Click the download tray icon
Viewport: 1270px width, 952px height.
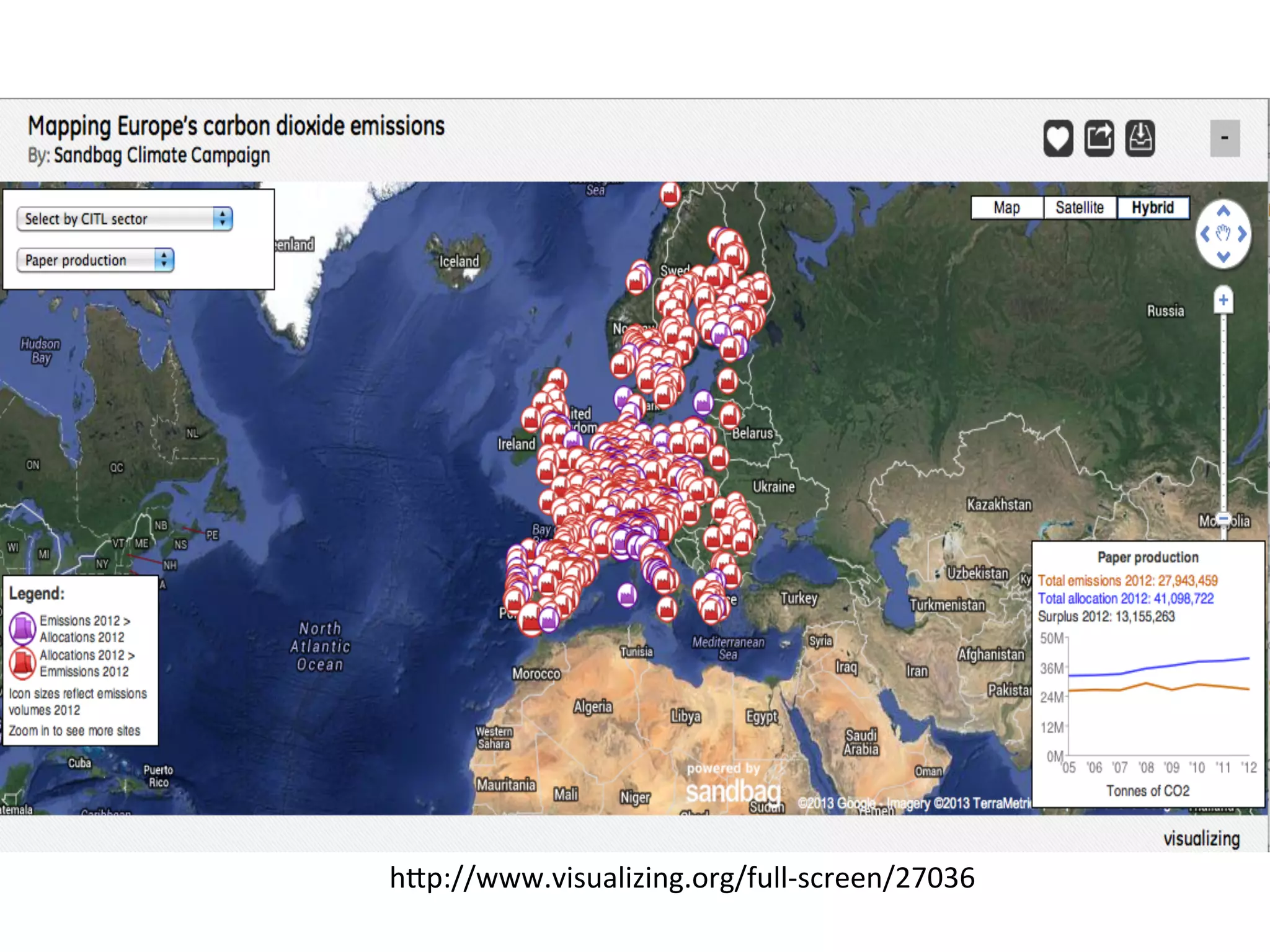pyautogui.click(x=1140, y=138)
